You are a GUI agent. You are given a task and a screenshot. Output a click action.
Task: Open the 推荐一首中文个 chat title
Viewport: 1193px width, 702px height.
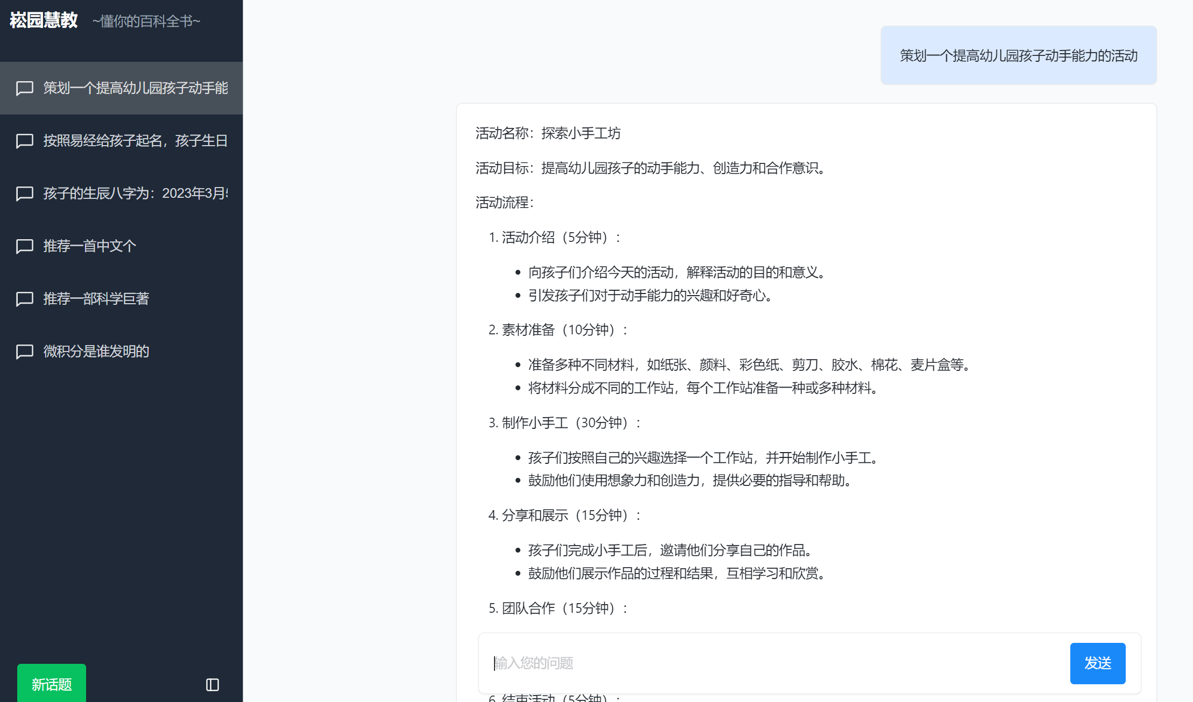(90, 246)
